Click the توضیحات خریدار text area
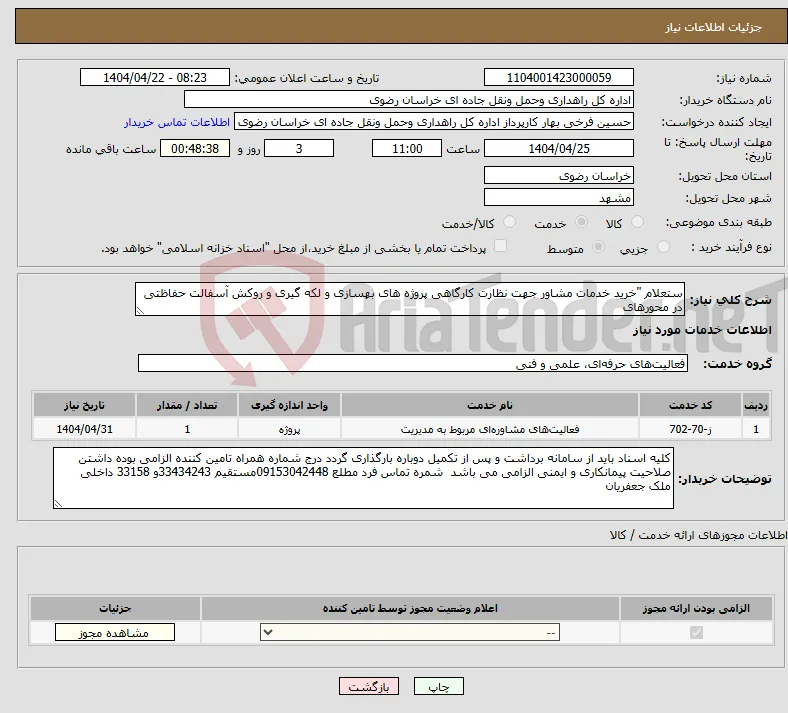The height and width of the screenshot is (713, 788). 363,478
